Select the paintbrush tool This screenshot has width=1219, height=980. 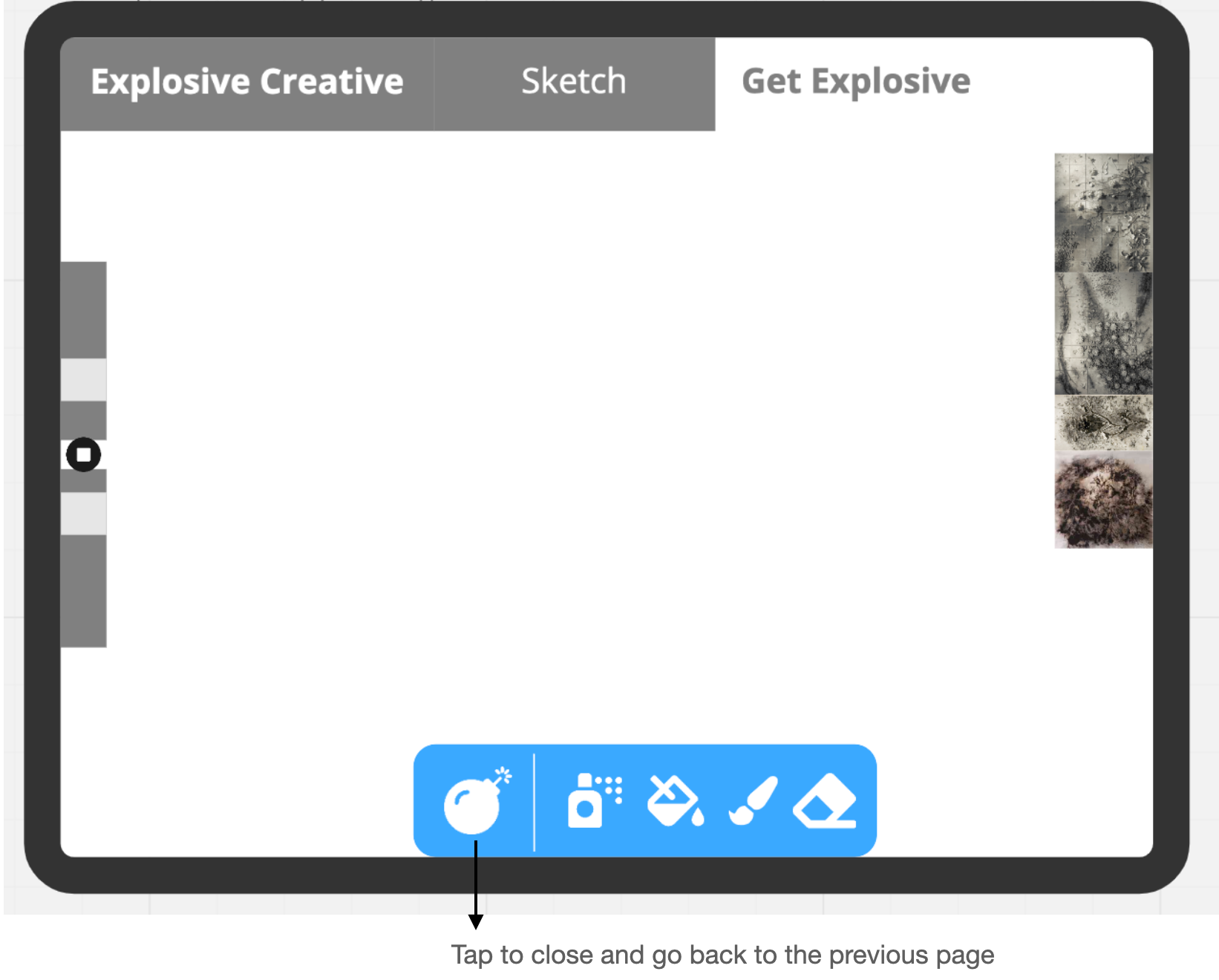[753, 800]
